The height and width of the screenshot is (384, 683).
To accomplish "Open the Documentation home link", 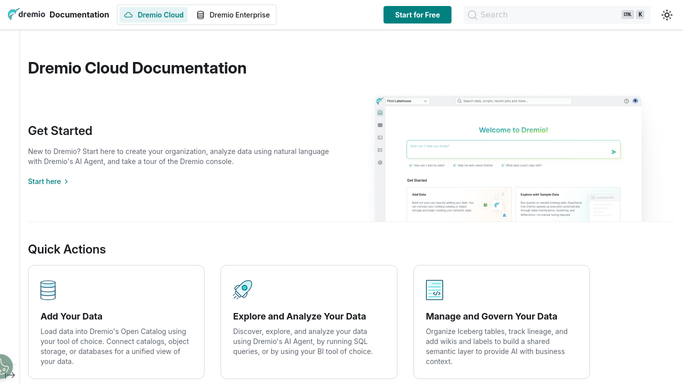I will (x=79, y=15).
